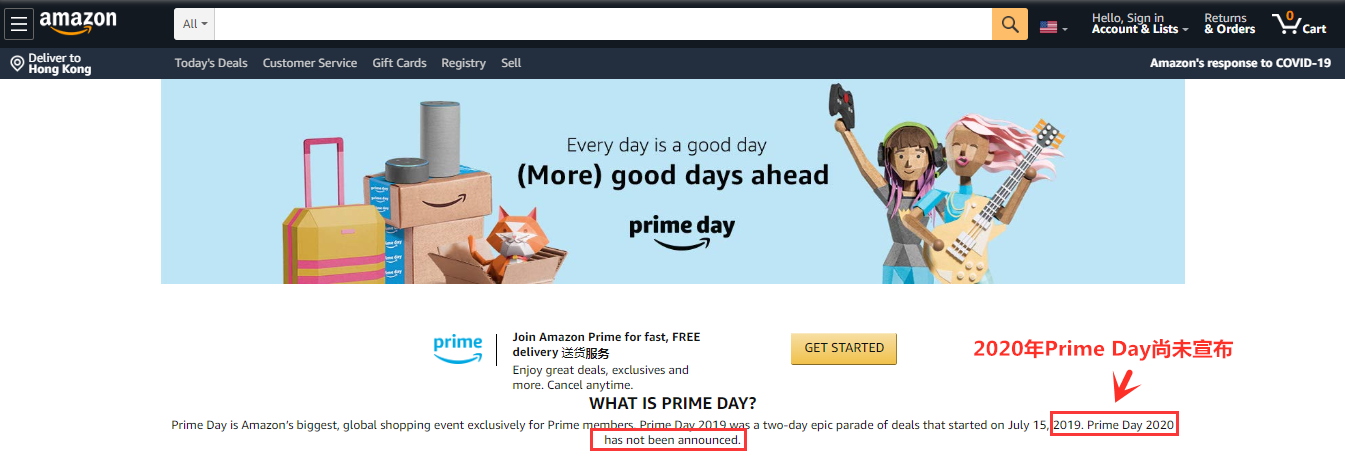Click the GET STARTED button
The height and width of the screenshot is (469, 1345).
844,348
